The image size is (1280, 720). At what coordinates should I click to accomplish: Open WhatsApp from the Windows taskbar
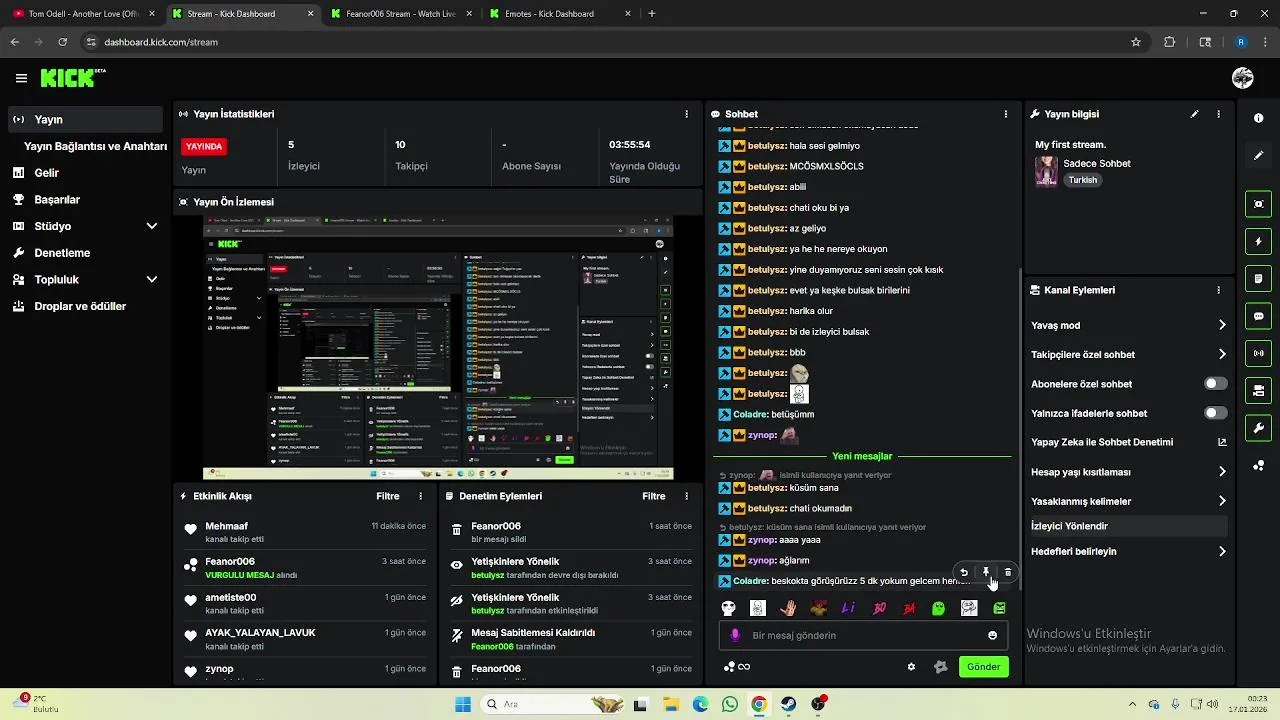coord(729,704)
